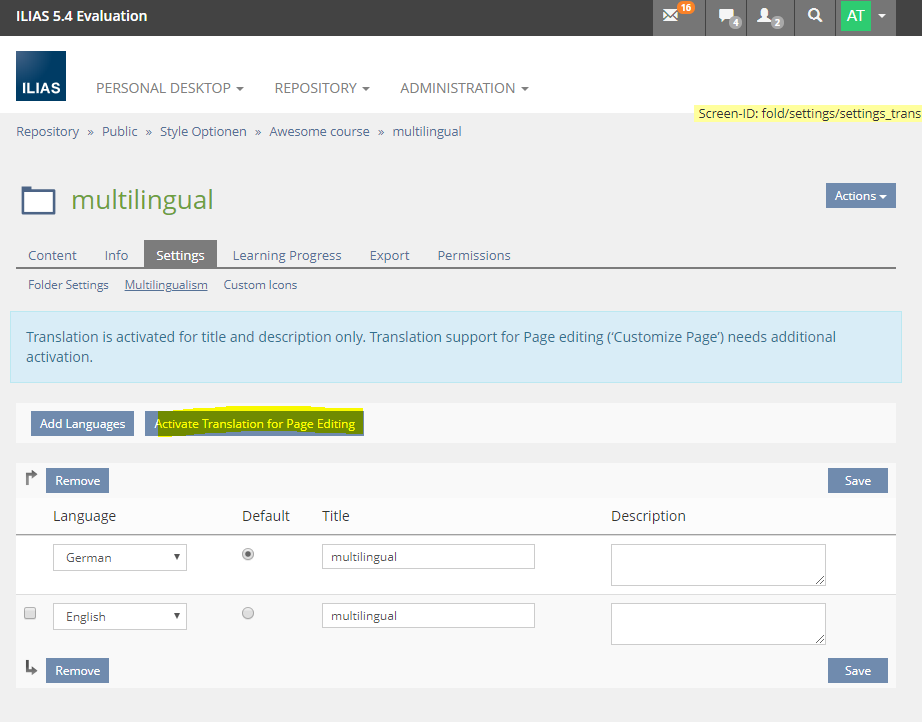The image size is (922, 722).
Task: Click the German title input field
Action: 428,557
